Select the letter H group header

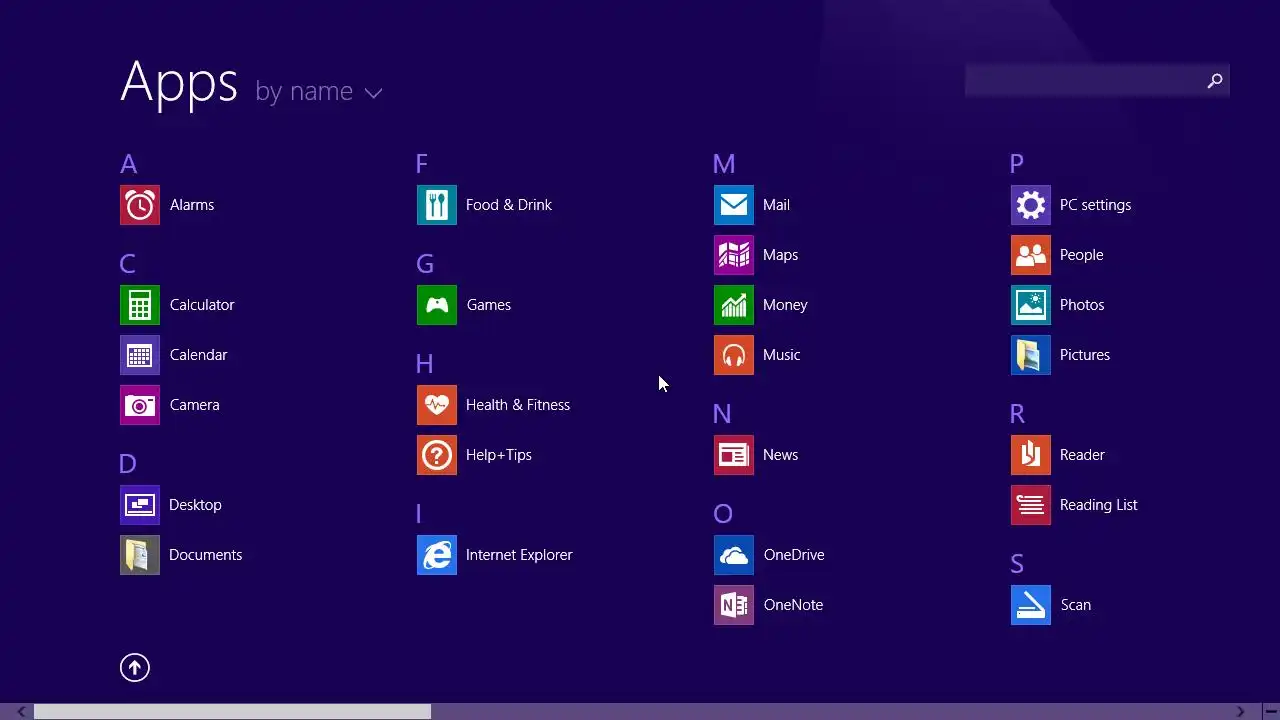point(425,364)
